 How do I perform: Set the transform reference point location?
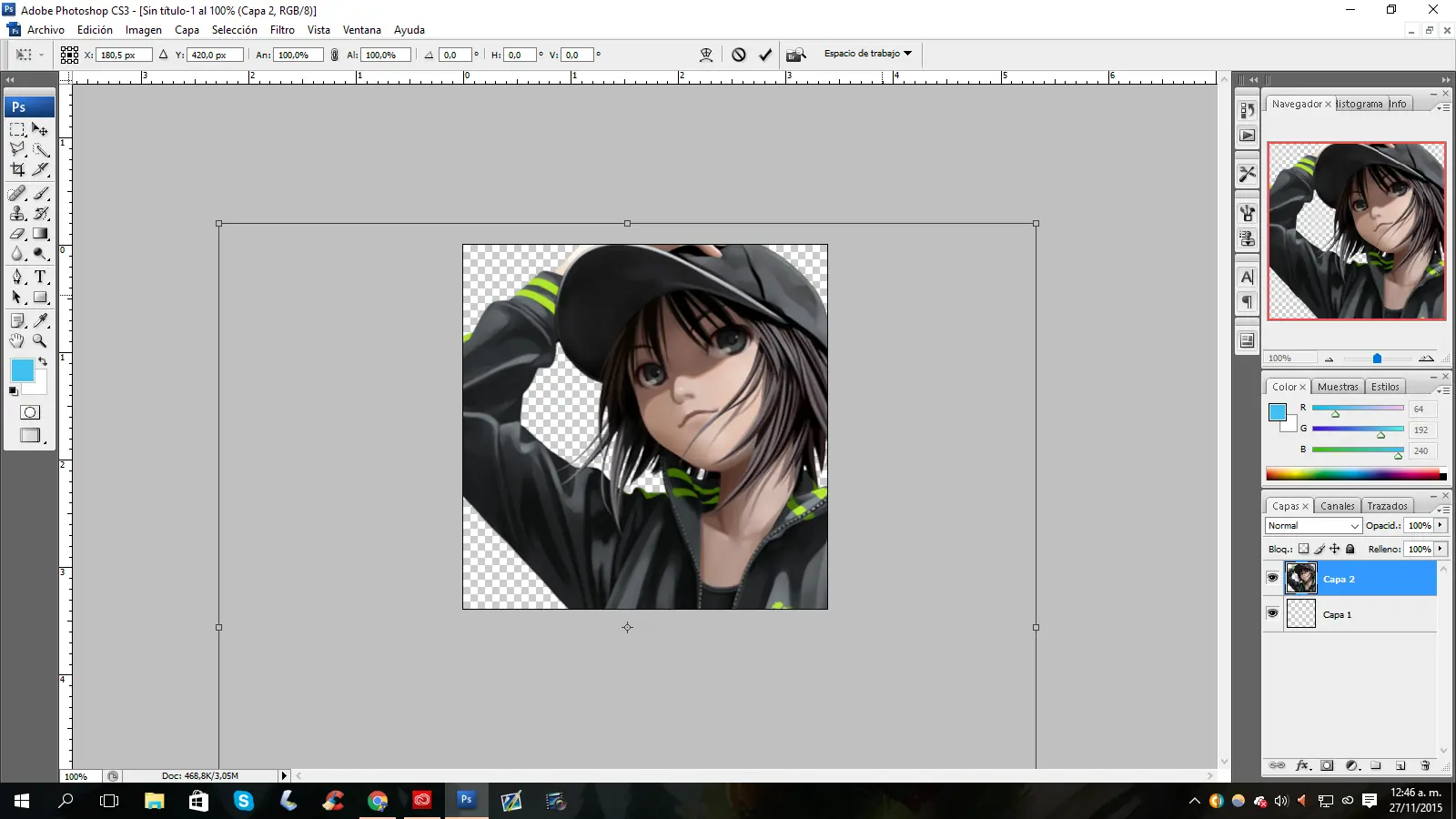(x=69, y=55)
